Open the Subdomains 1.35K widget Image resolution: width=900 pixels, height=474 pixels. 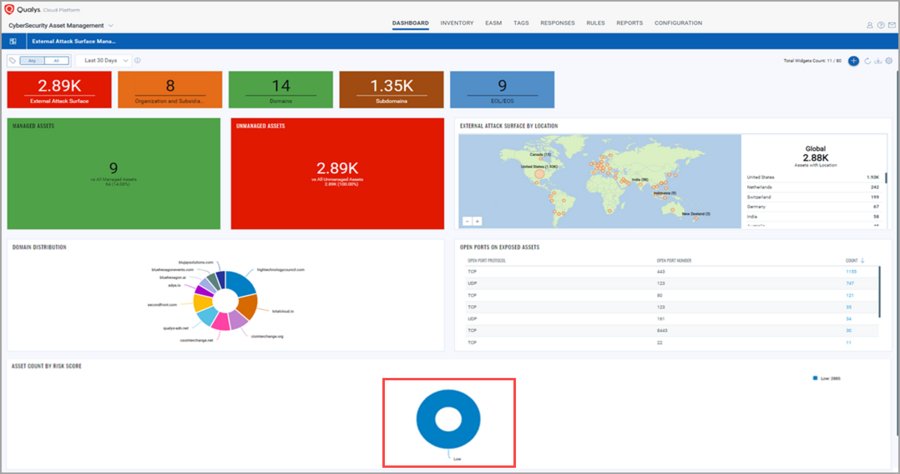[391, 90]
